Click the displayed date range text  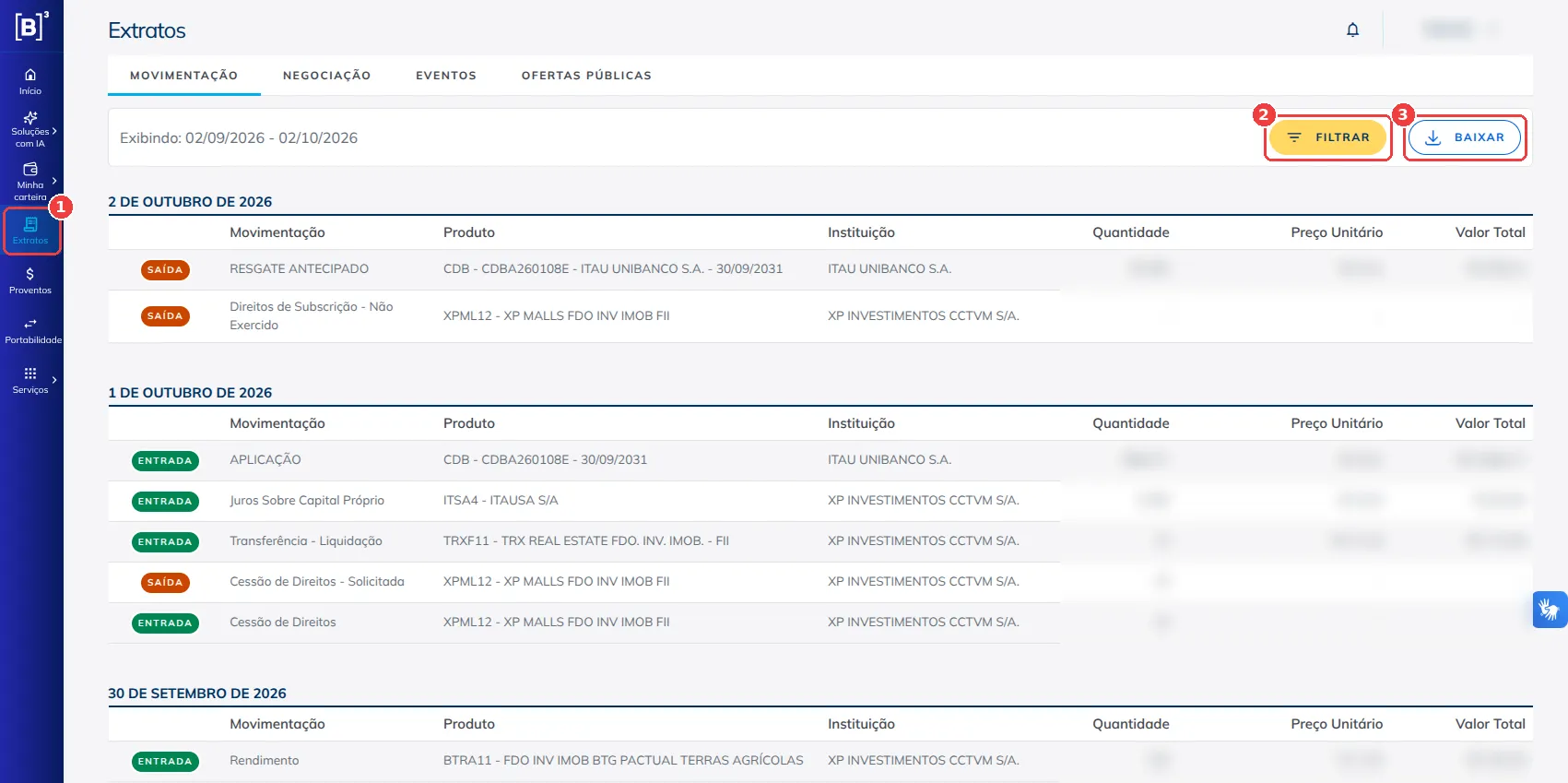[x=239, y=138]
